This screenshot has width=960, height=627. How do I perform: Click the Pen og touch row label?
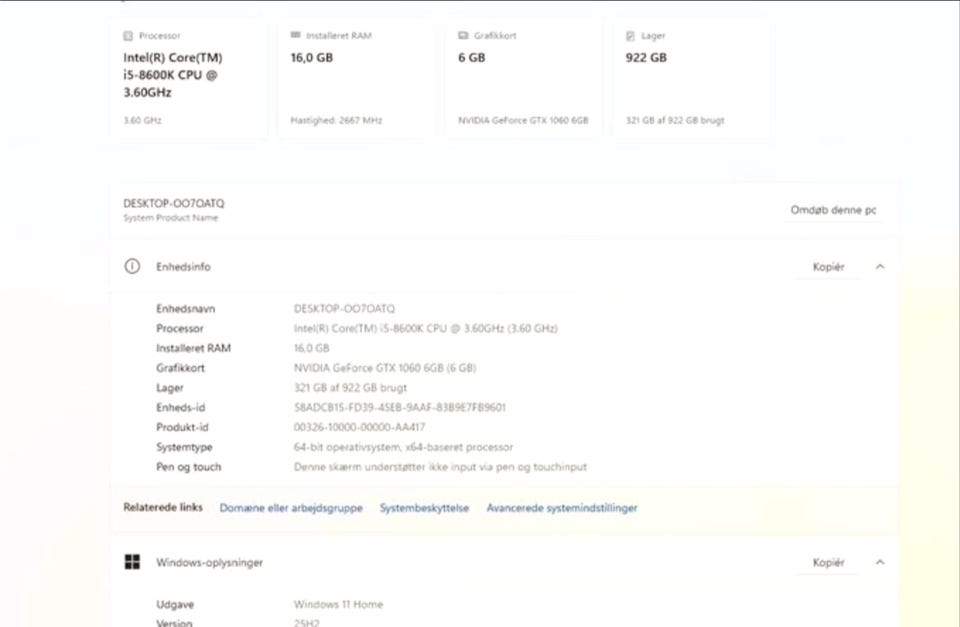[189, 467]
